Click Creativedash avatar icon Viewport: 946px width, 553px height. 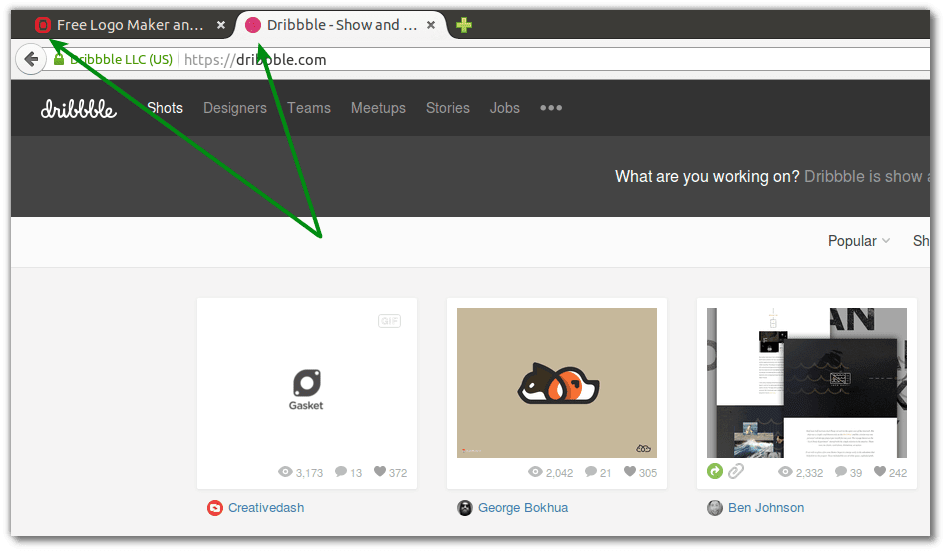point(215,508)
